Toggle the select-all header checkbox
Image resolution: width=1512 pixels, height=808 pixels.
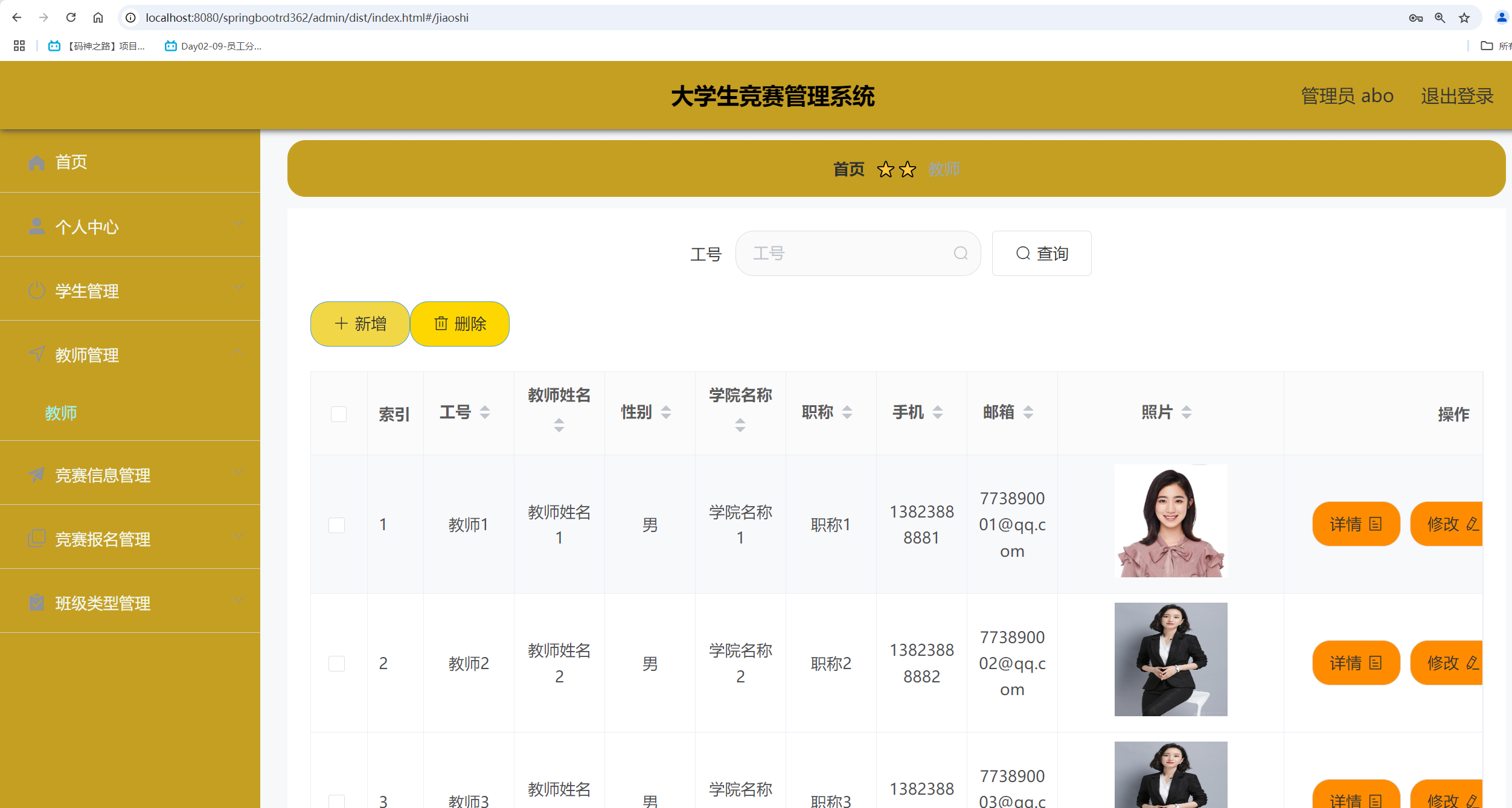coord(339,414)
